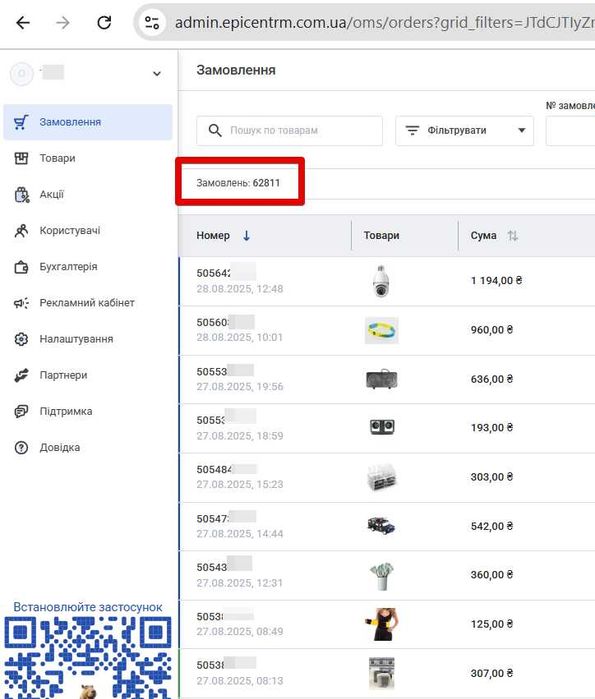The height and width of the screenshot is (699, 595).
Task: Click product thumbnail in 636,00 row
Action: pyautogui.click(x=382, y=379)
